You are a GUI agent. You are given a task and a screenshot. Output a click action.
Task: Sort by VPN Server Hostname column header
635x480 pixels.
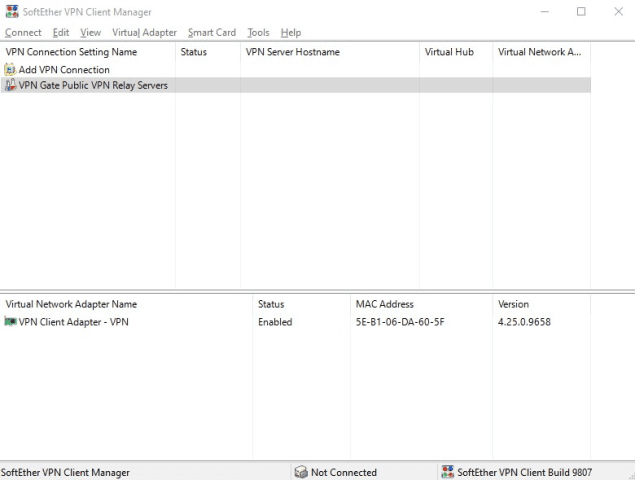pyautogui.click(x=292, y=52)
